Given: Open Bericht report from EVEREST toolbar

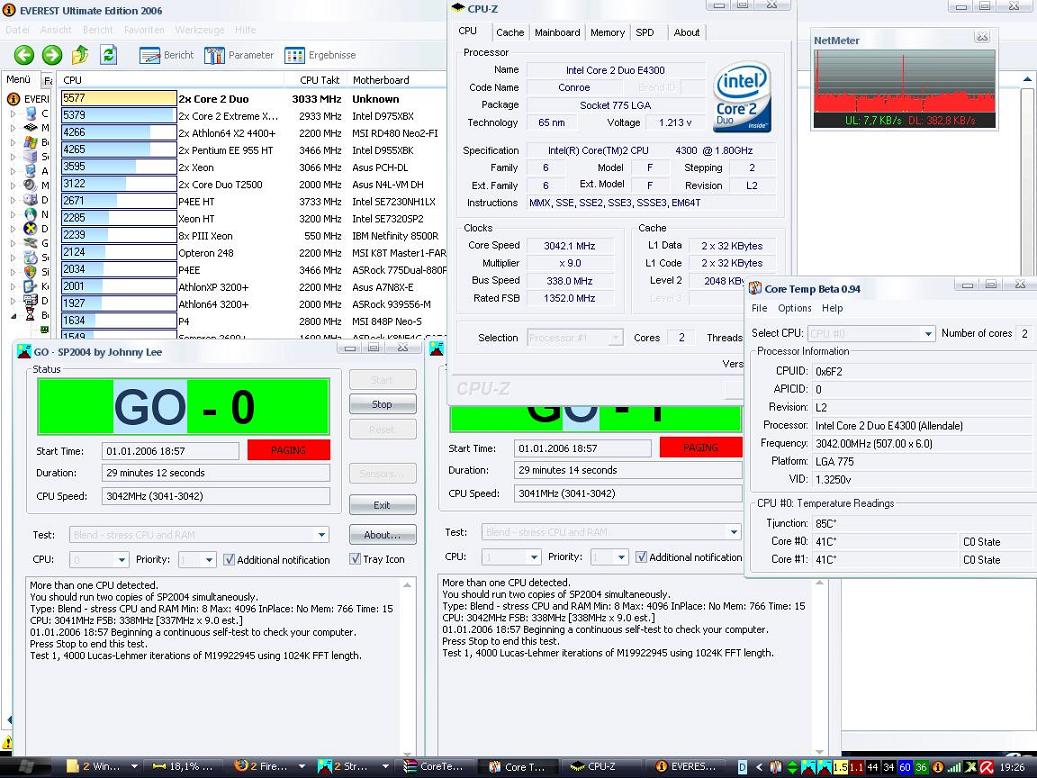Looking at the screenshot, I should click(167, 56).
